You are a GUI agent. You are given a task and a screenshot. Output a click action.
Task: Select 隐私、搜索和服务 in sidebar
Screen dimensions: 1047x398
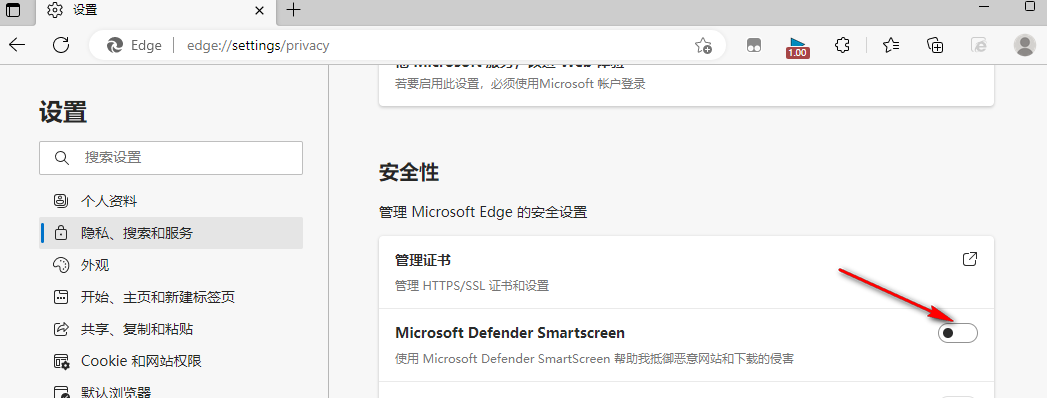(x=171, y=233)
